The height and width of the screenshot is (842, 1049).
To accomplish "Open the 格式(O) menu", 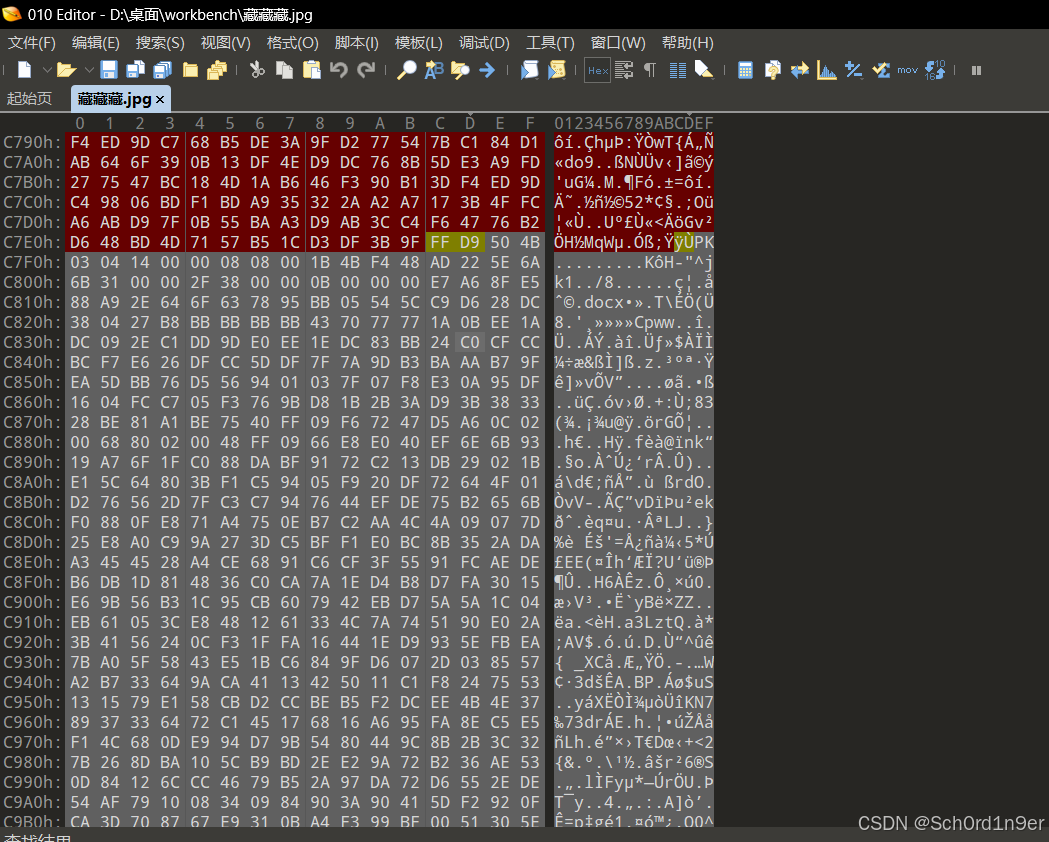I will point(292,43).
